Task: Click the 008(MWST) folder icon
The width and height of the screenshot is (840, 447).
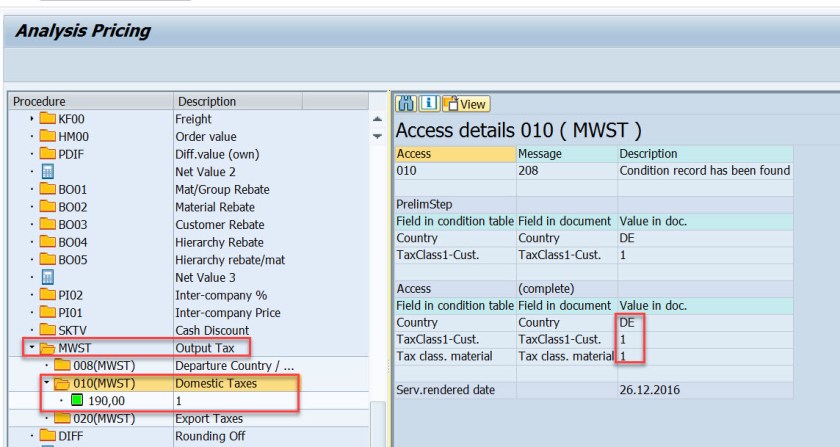Action: click(x=62, y=365)
